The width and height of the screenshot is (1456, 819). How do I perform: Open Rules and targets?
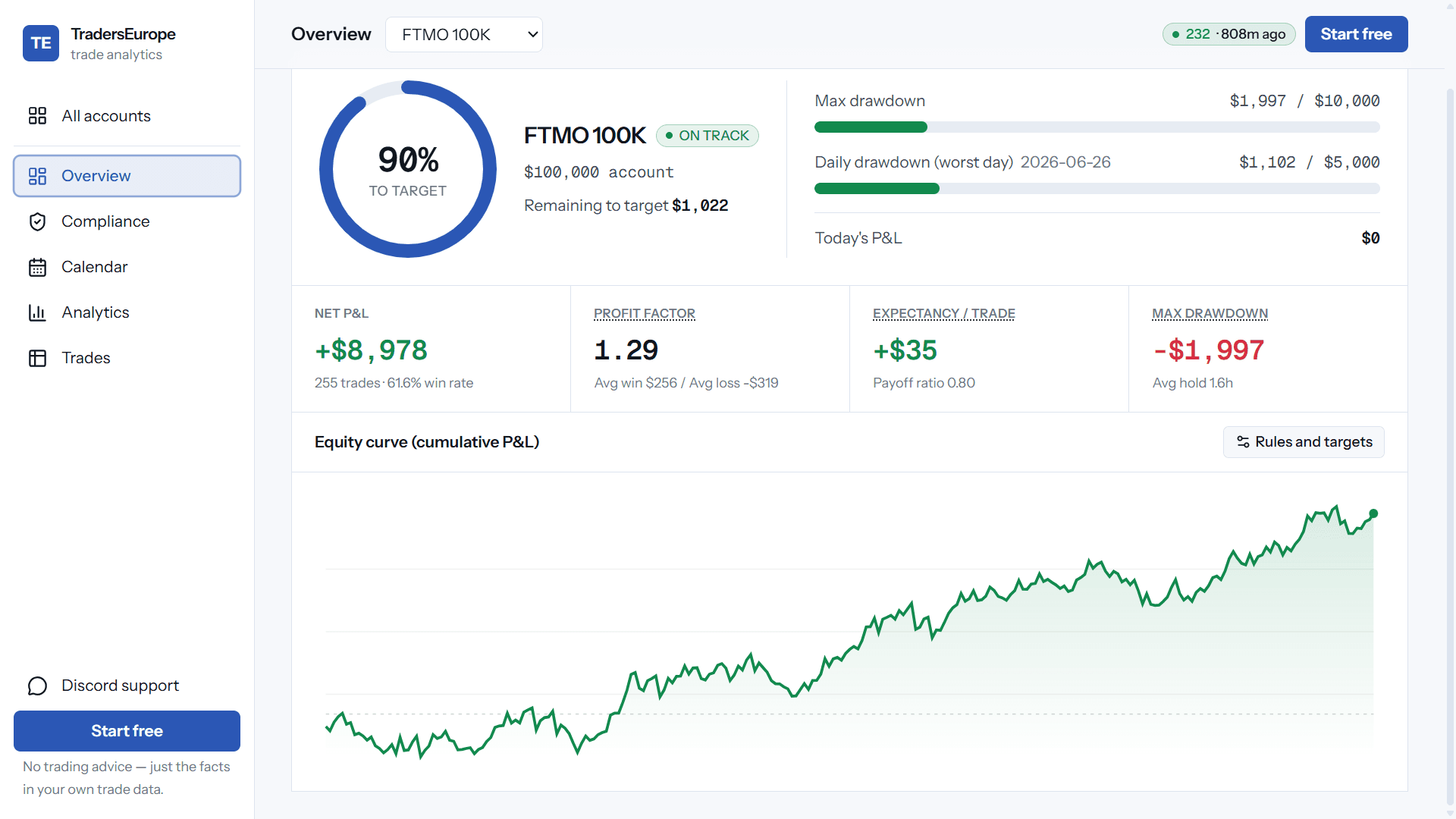point(1304,442)
